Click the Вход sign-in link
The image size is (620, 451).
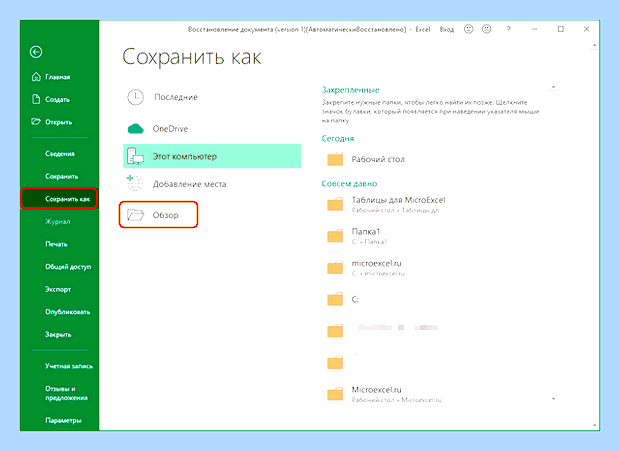pyautogui.click(x=447, y=29)
